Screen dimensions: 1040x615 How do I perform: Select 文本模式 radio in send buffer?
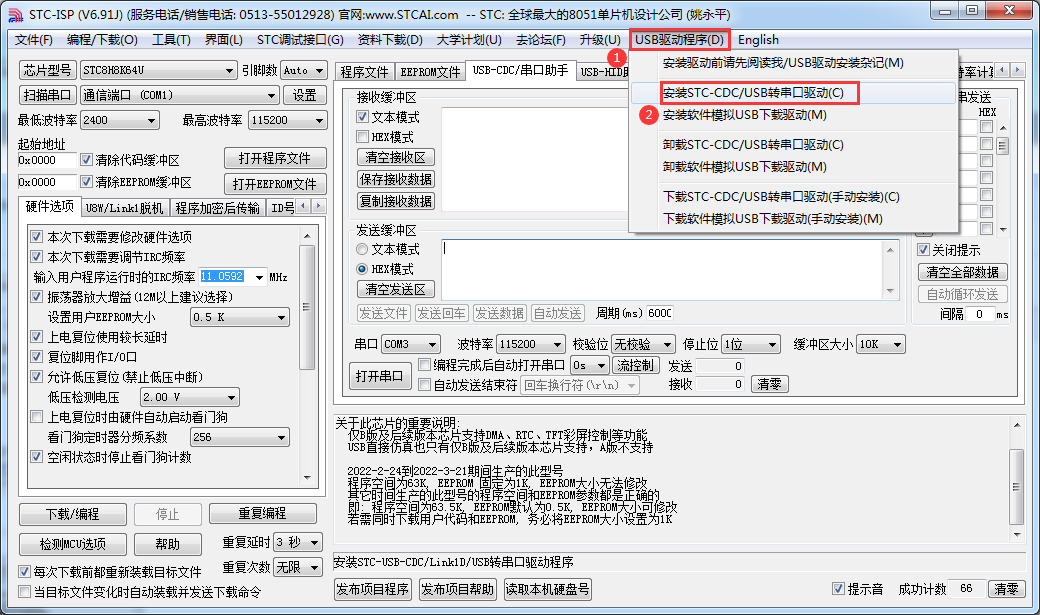coord(362,249)
